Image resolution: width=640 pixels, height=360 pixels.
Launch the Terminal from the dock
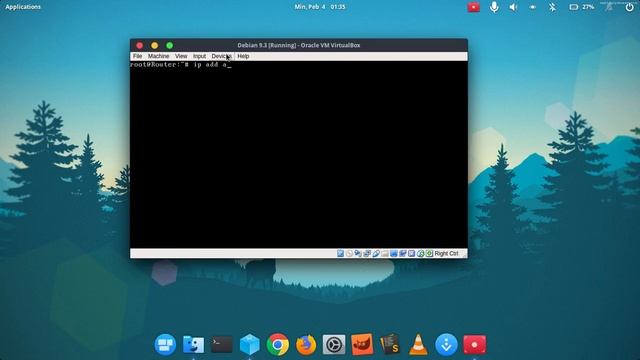(x=222, y=344)
